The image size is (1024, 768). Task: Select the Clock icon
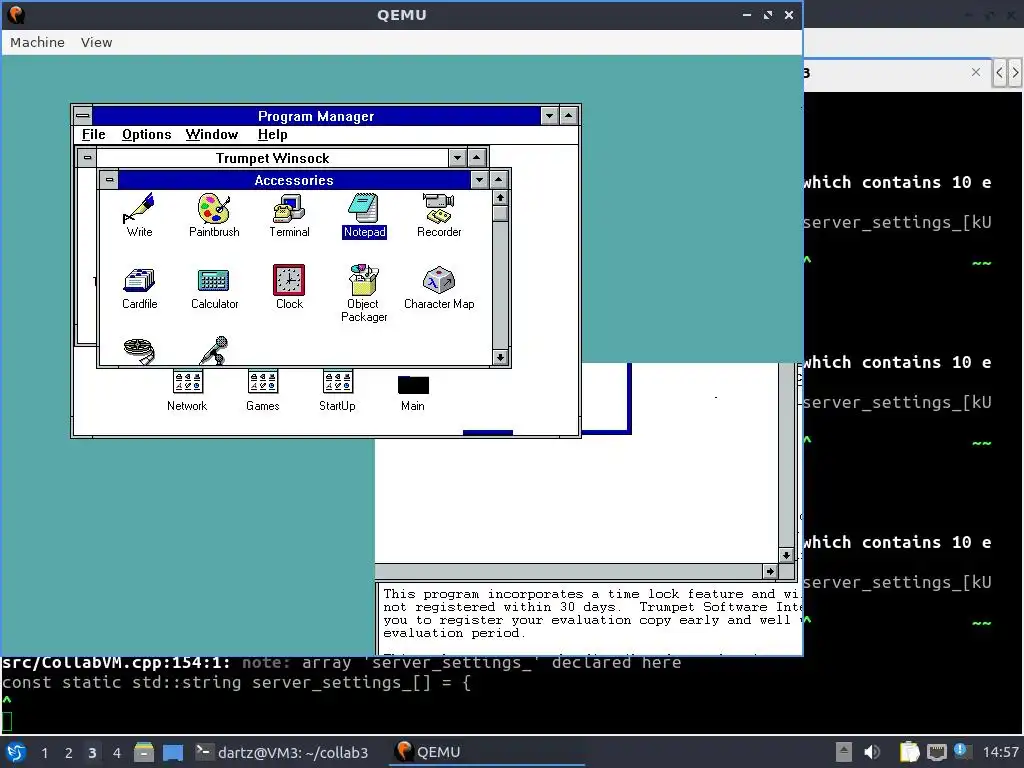pyautogui.click(x=289, y=287)
